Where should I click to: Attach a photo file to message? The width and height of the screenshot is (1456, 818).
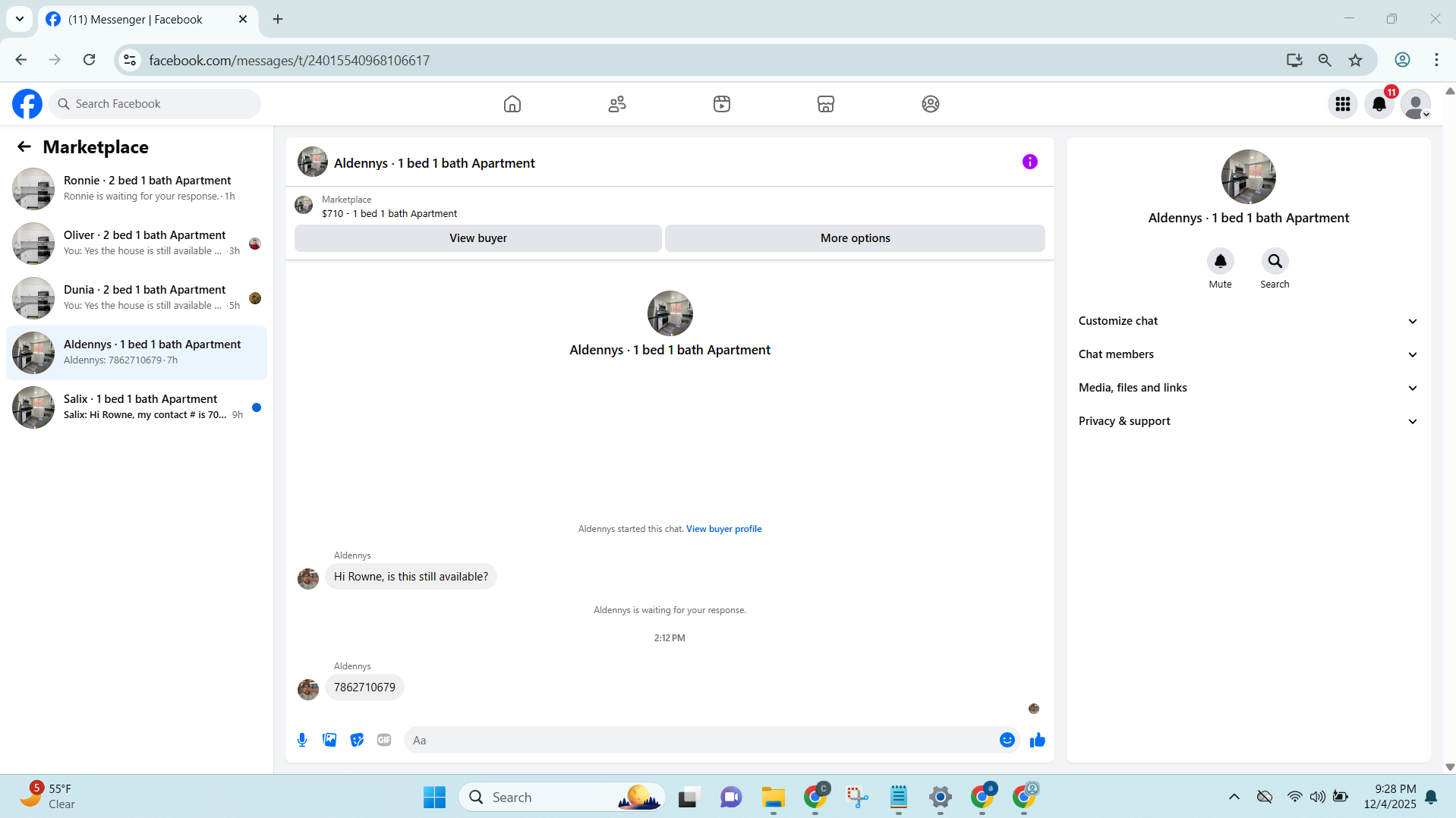click(x=329, y=740)
